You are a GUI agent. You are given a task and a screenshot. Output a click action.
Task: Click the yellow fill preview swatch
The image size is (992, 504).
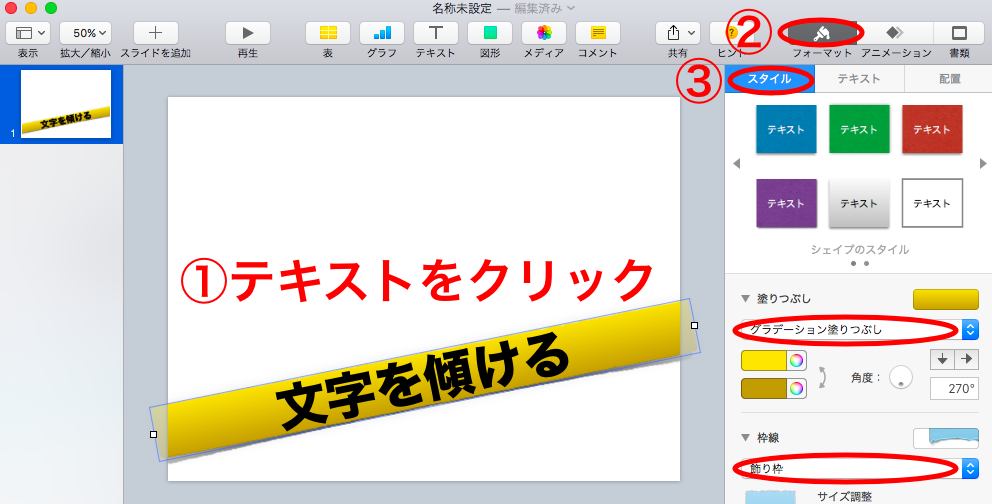[x=946, y=299]
